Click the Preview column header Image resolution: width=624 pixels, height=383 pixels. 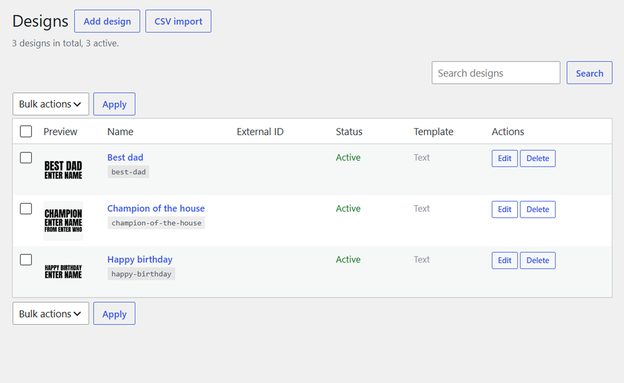coord(60,131)
